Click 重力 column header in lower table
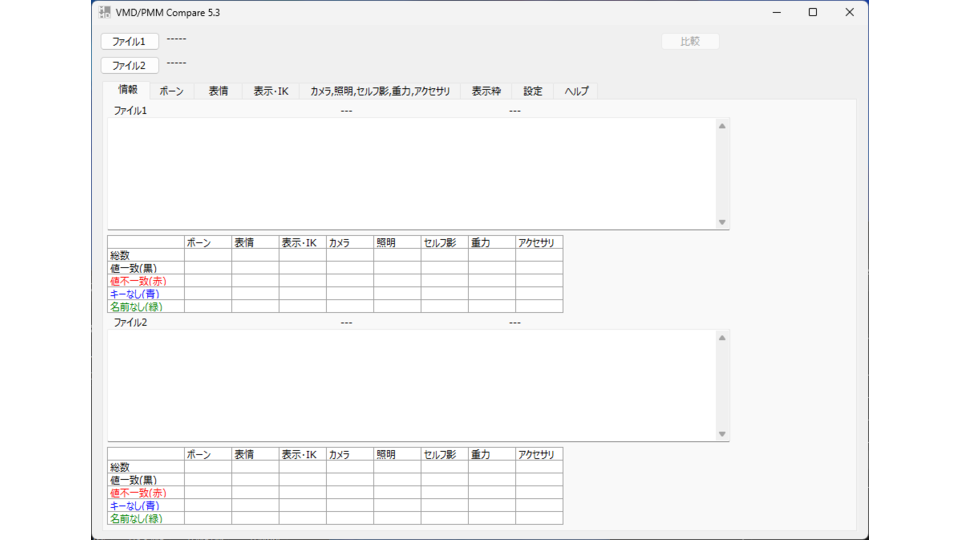960x540 pixels. pos(492,454)
